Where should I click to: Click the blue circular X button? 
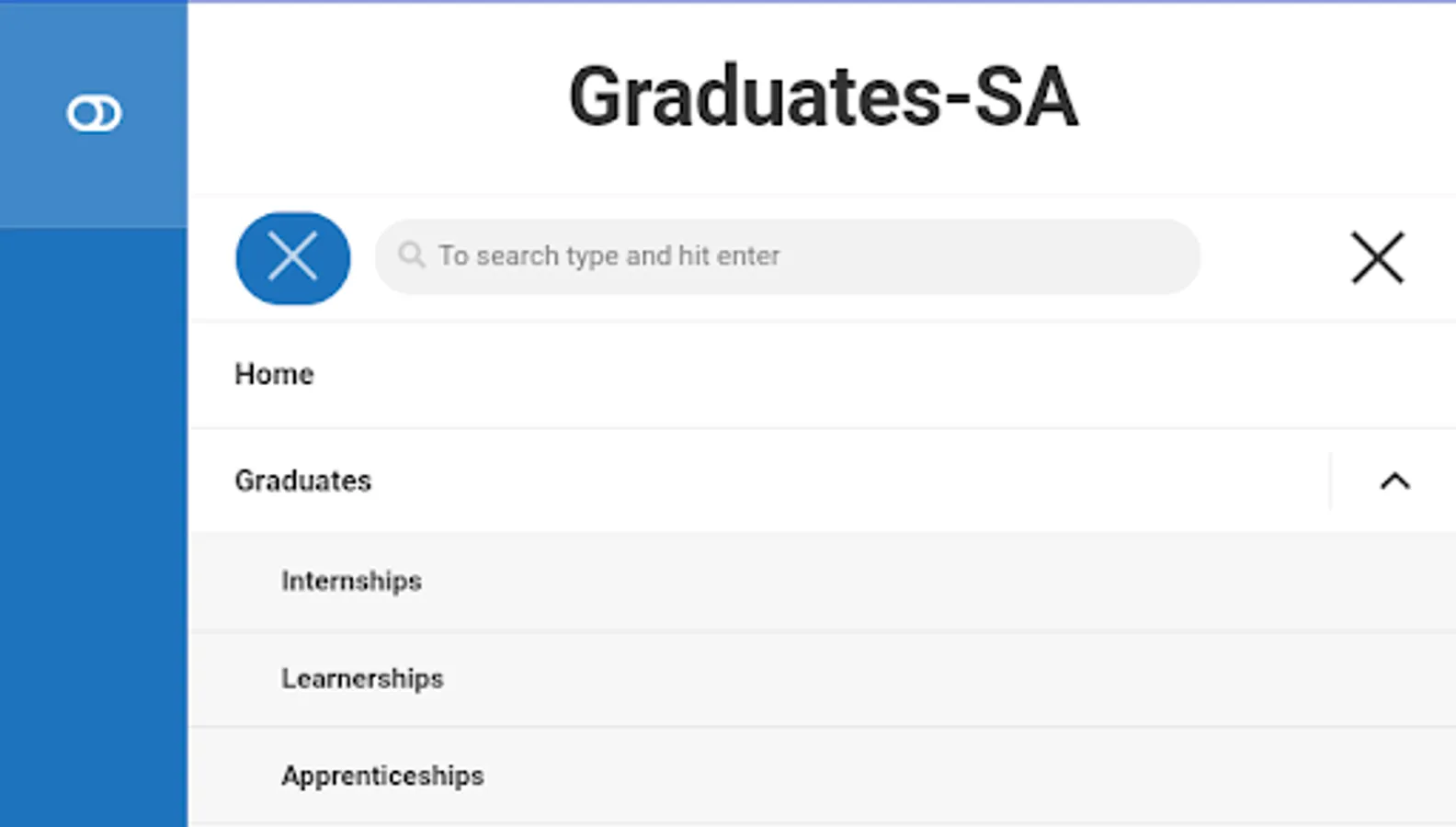(x=292, y=257)
